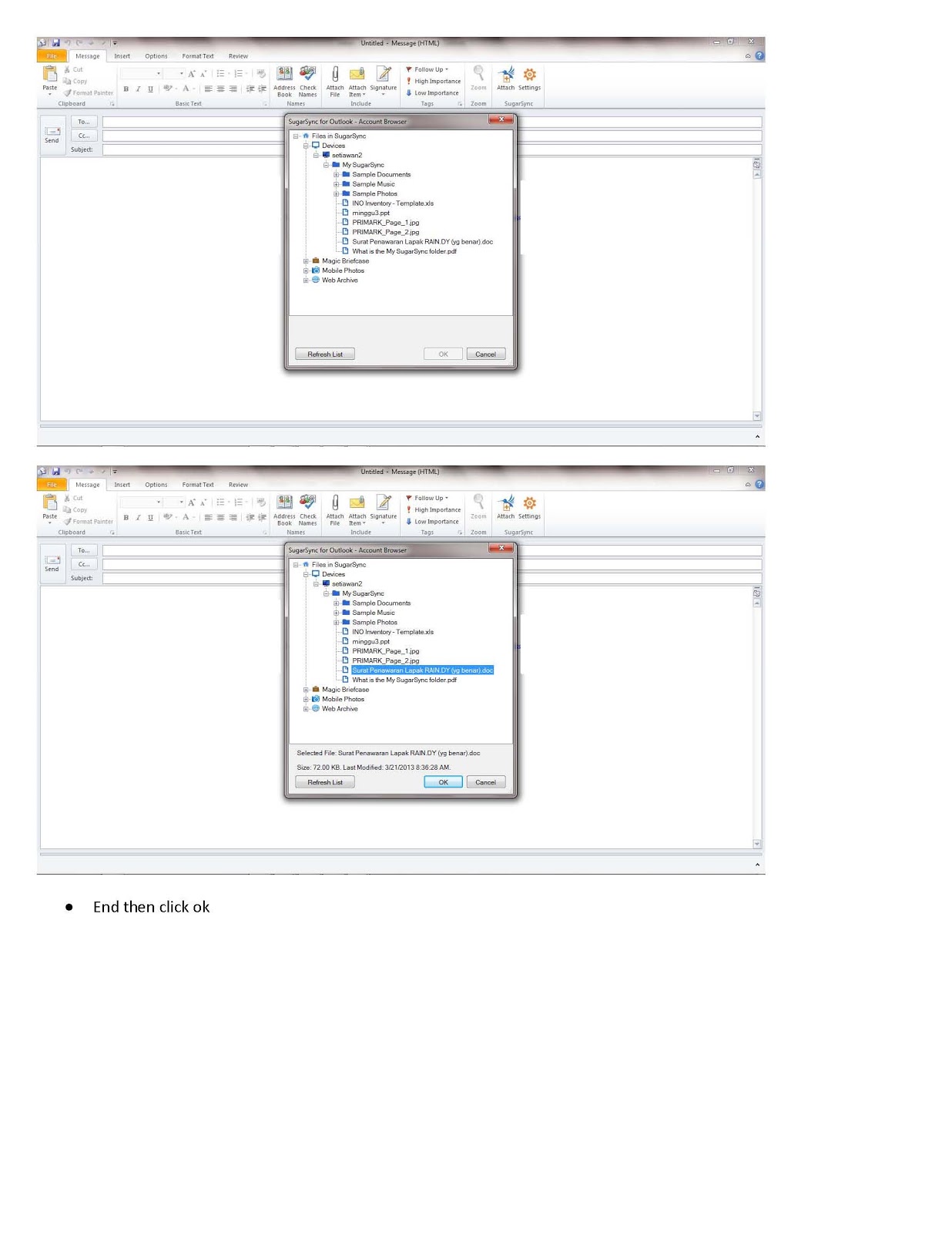The image size is (952, 1233).
Task: Collapse Devices node in lower dialog
Action: click(x=306, y=575)
